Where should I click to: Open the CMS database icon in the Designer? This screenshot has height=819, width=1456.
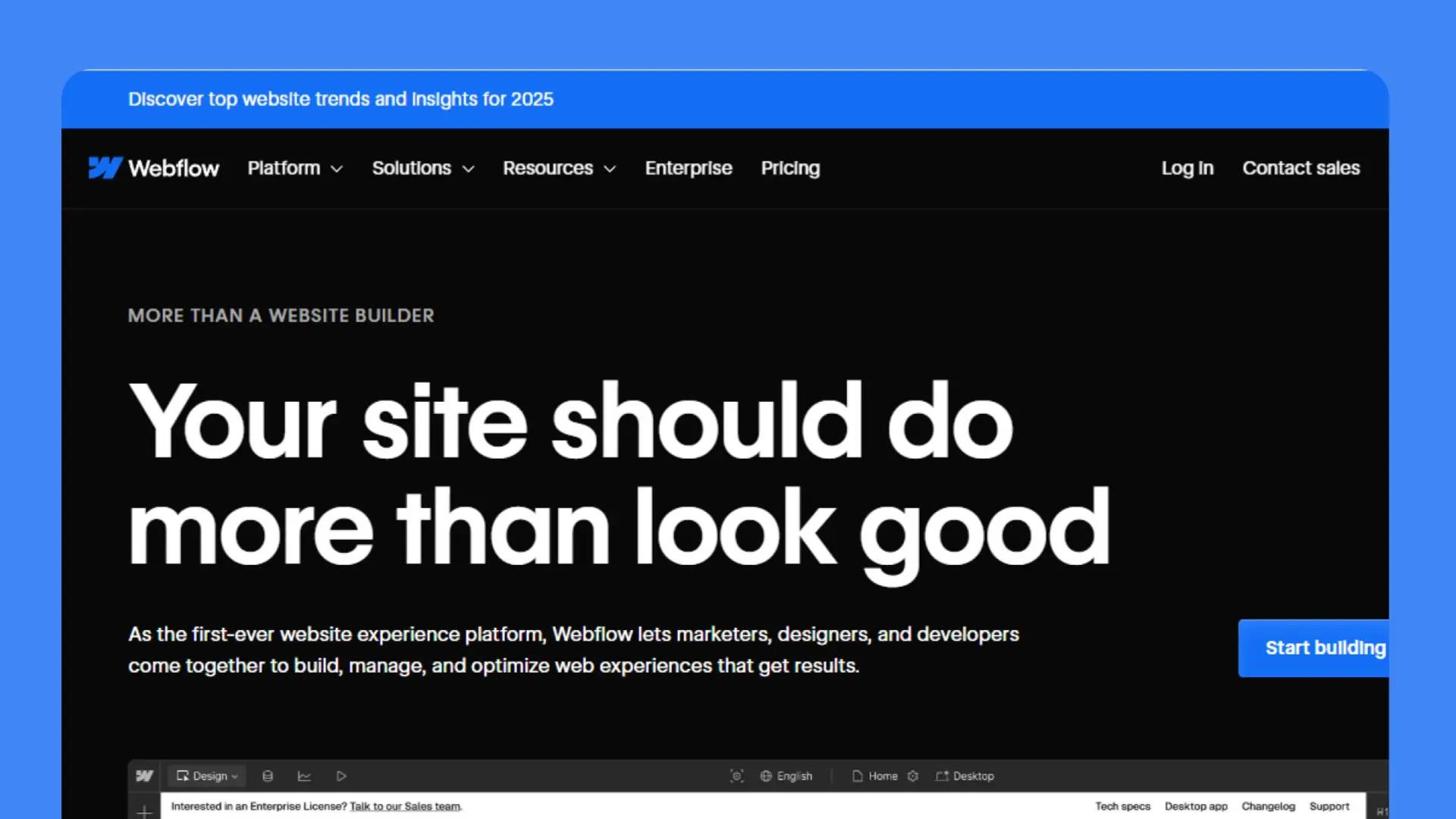(x=268, y=776)
